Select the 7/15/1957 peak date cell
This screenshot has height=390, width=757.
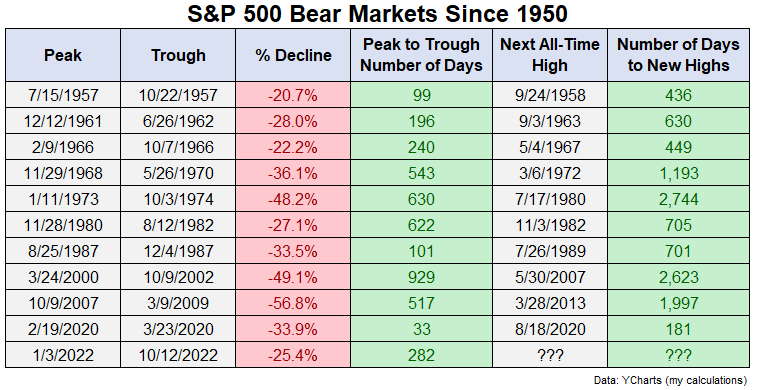pyautogui.click(x=63, y=95)
